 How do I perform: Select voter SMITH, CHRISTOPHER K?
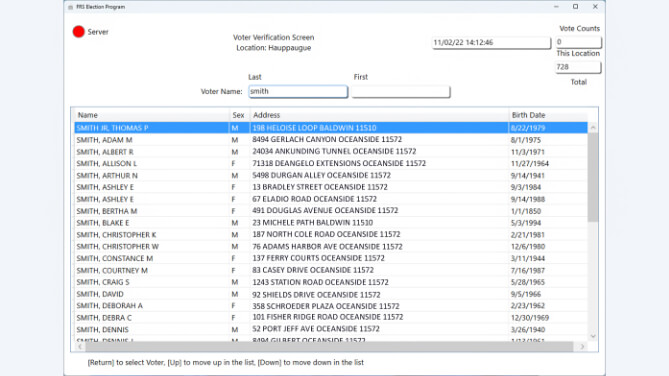pyautogui.click(x=331, y=235)
